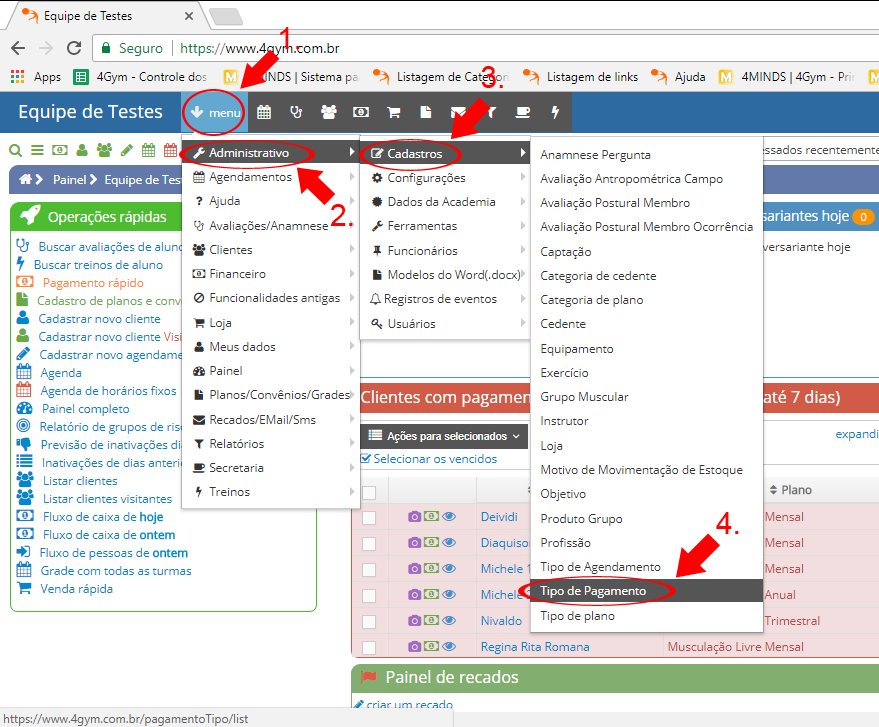Viewport: 879px width, 727px height.
Task: Check the checkbox in Deividi's row
Action: (369, 518)
